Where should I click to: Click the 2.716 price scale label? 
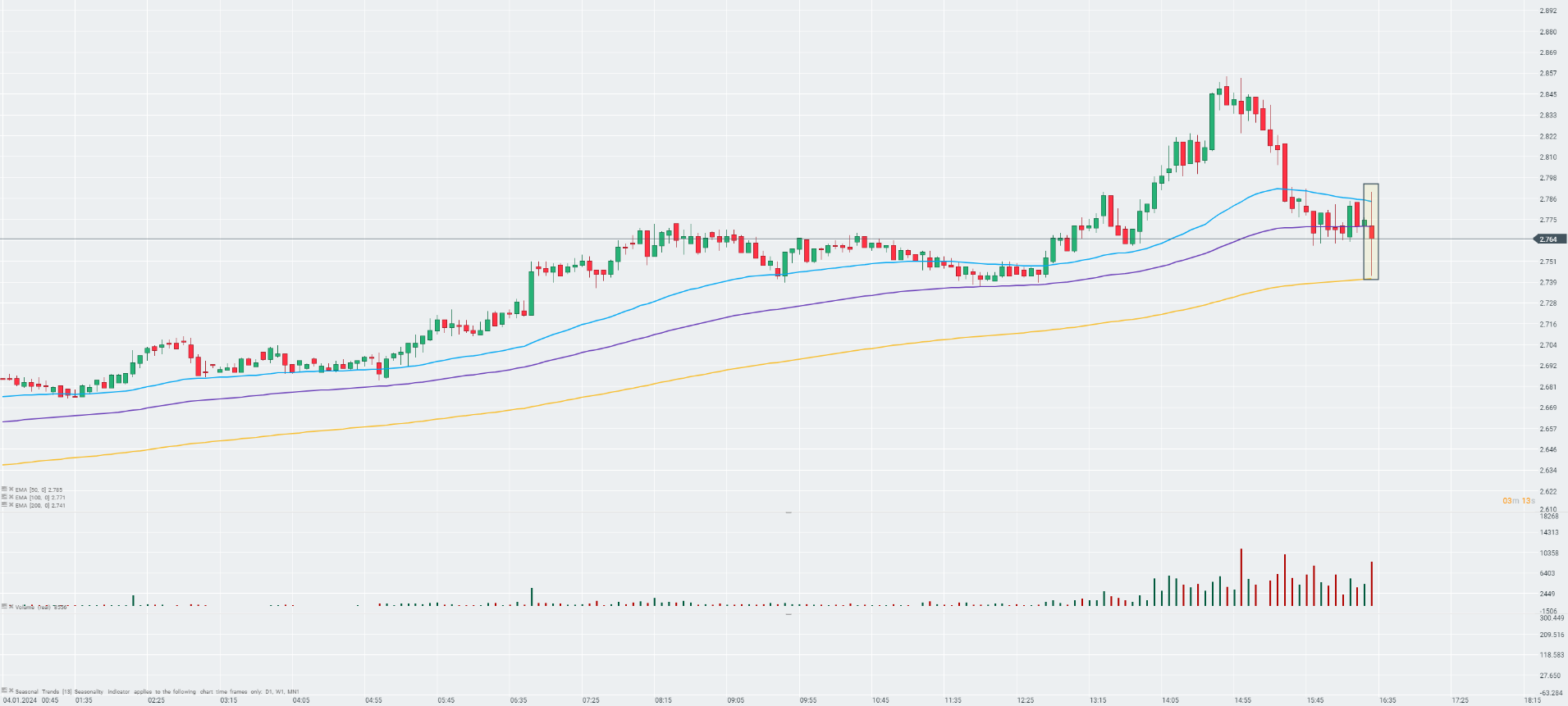coord(1548,325)
